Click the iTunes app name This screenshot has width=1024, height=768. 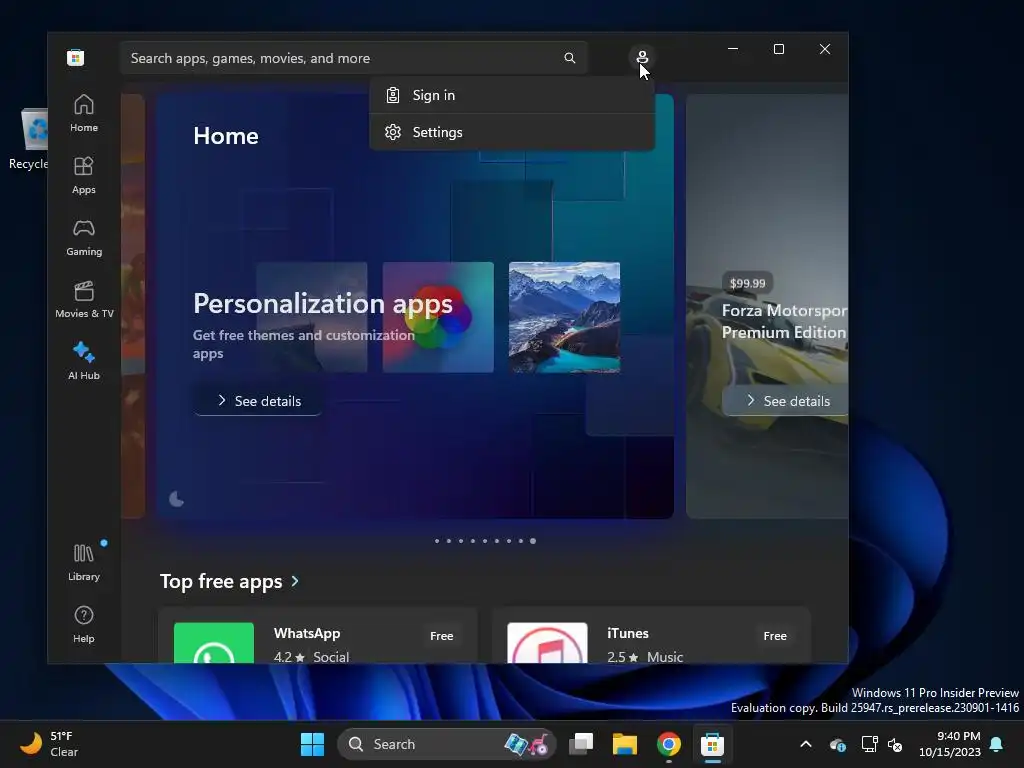[x=628, y=633]
